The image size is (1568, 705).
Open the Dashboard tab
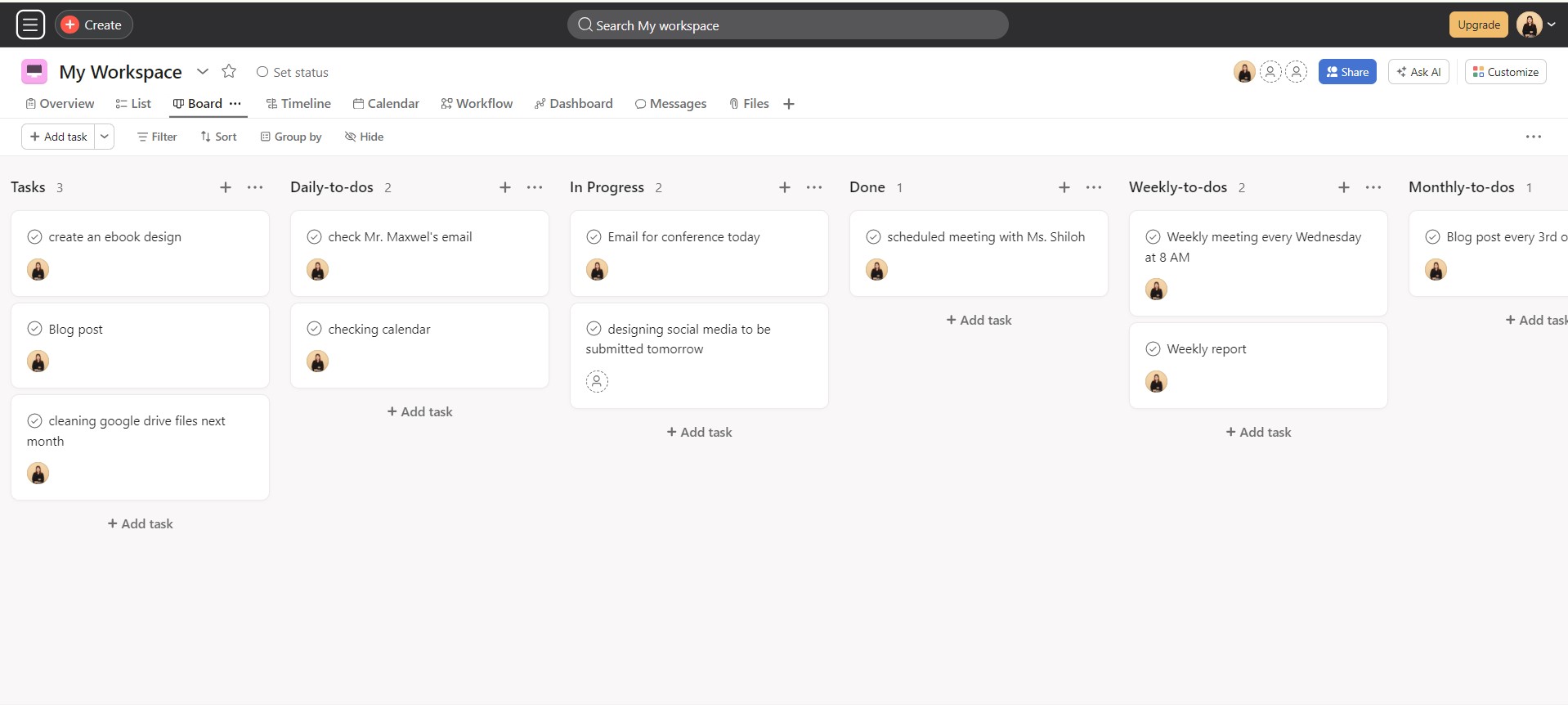pyautogui.click(x=573, y=104)
